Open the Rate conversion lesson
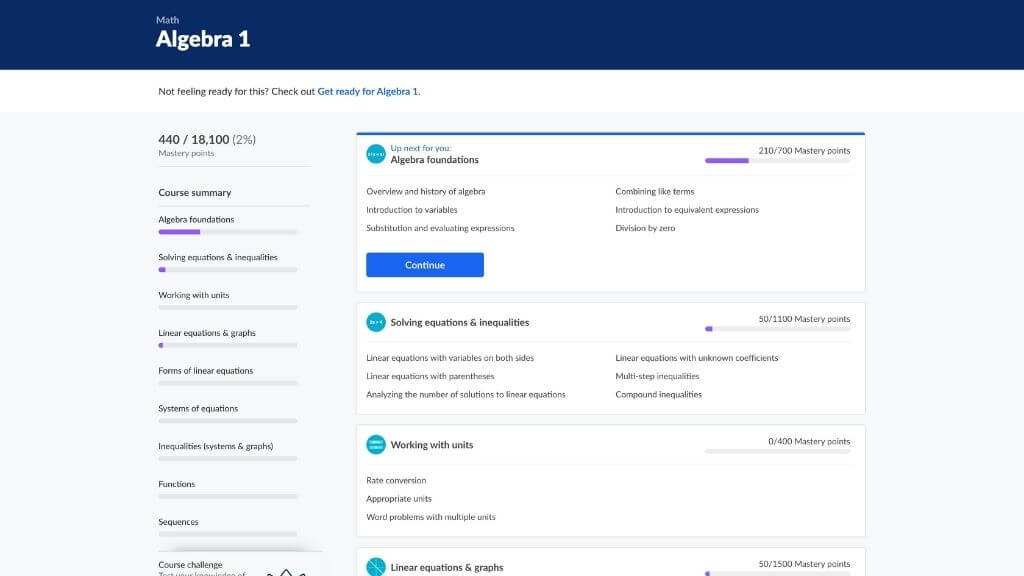 coord(396,480)
